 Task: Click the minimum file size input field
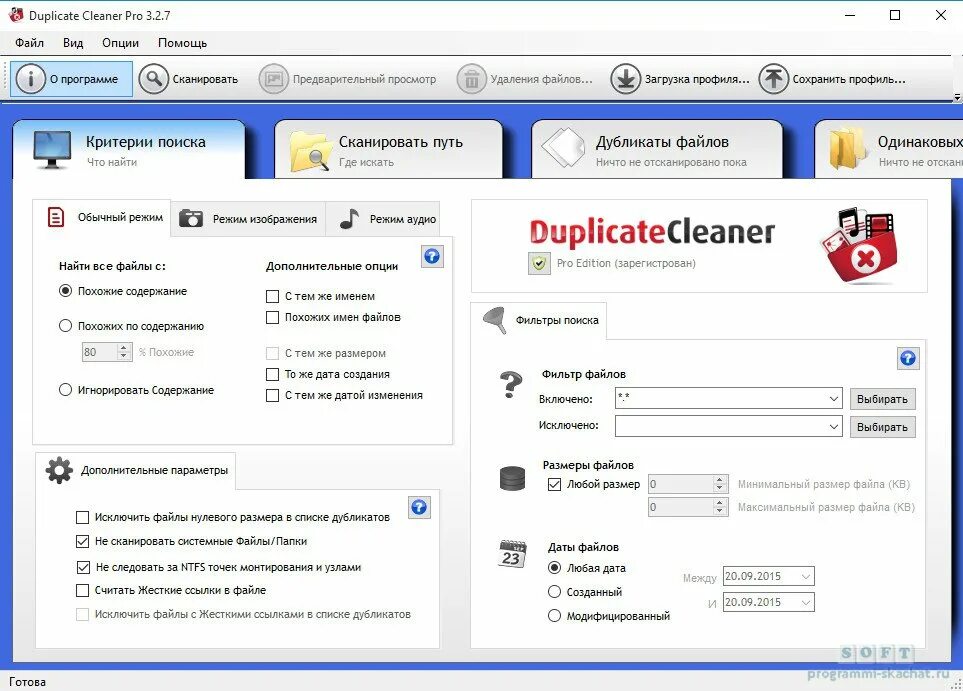[x=680, y=484]
